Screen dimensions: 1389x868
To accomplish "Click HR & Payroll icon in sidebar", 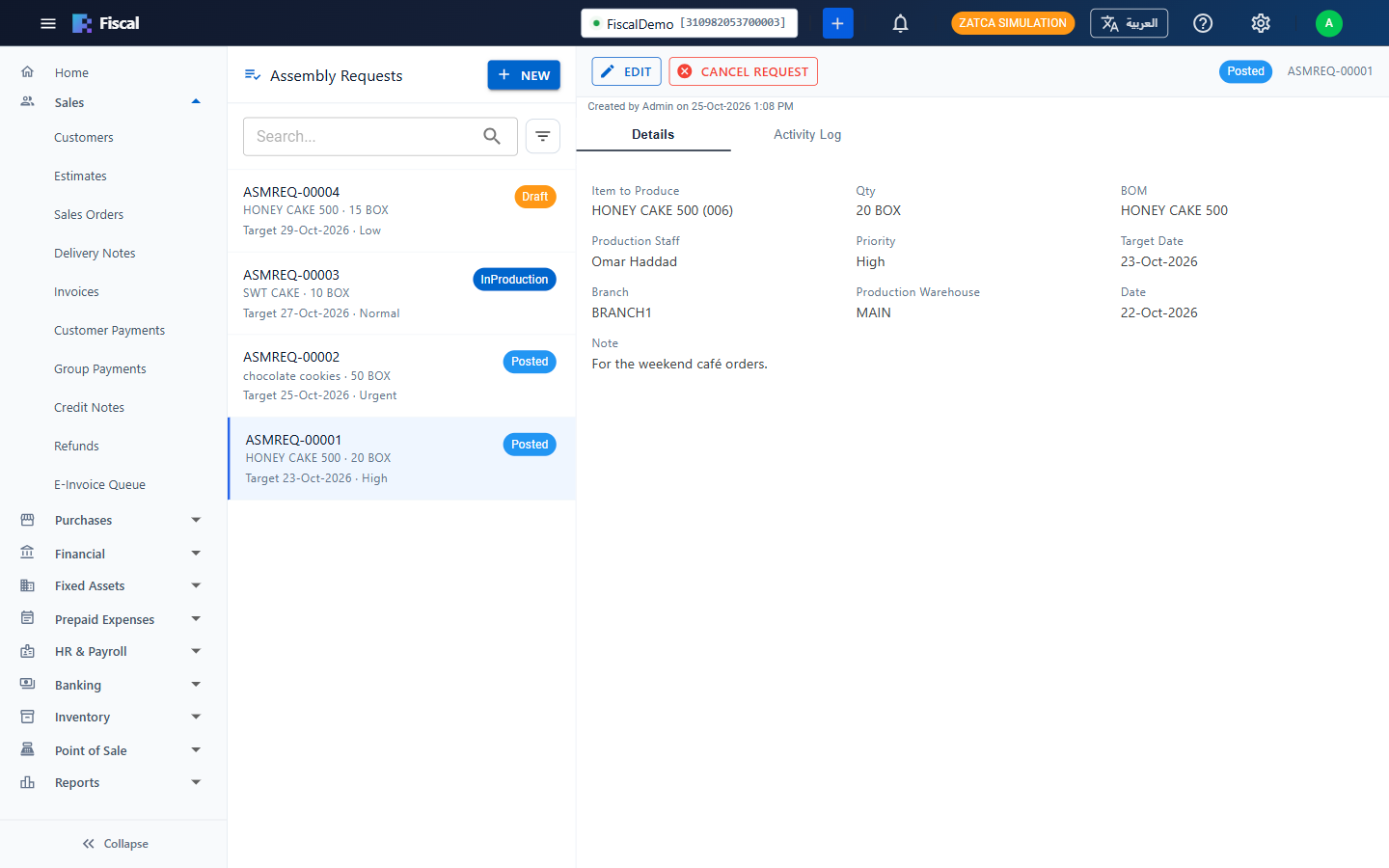I will [x=28, y=652].
